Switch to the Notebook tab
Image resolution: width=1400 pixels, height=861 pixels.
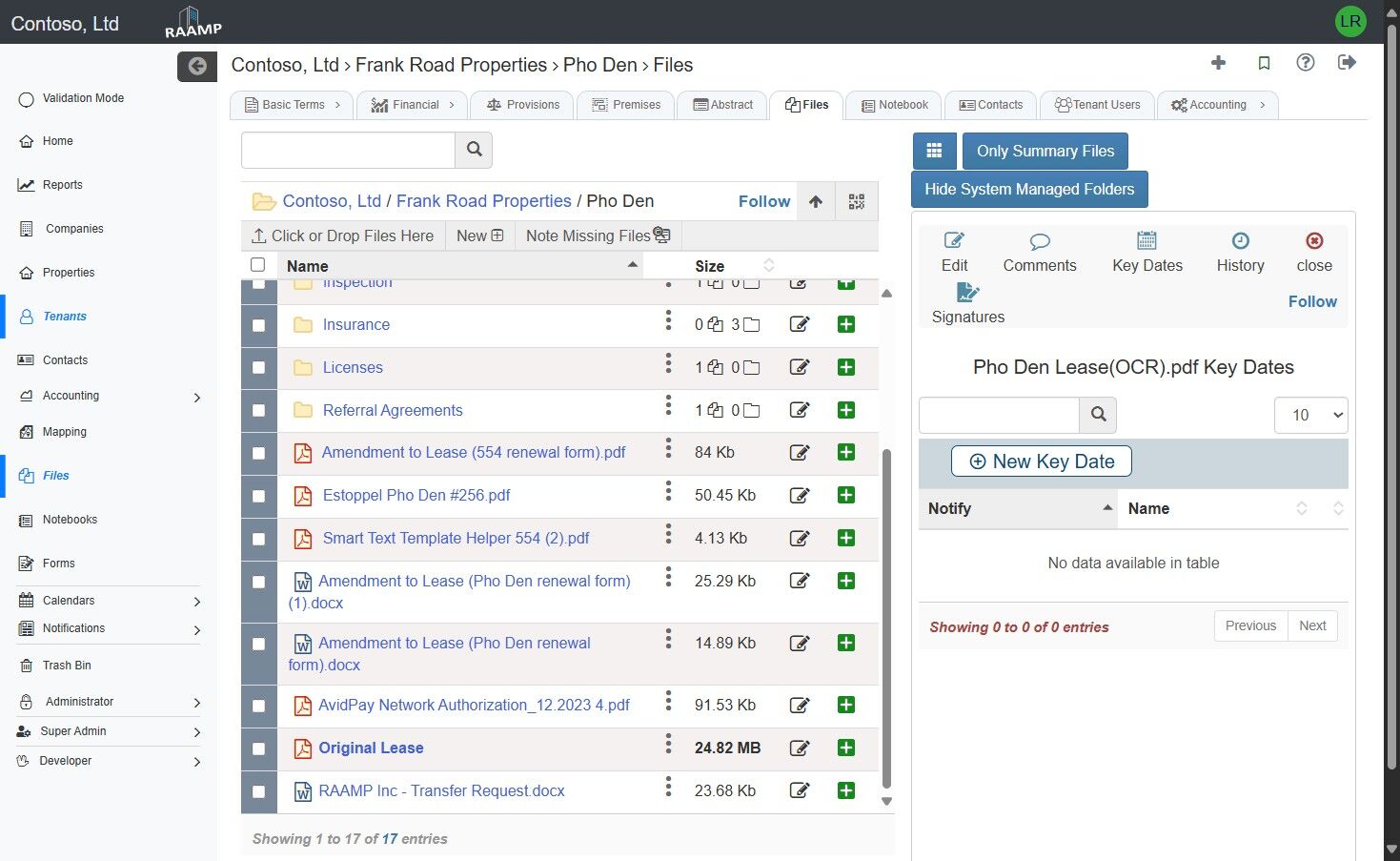[x=893, y=105]
